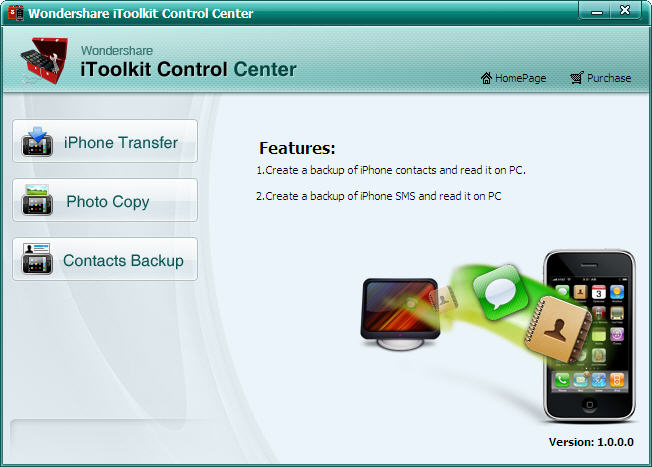Launch the Photo Copy tool
Viewport: 652px width, 467px height.
pyautogui.click(x=105, y=200)
